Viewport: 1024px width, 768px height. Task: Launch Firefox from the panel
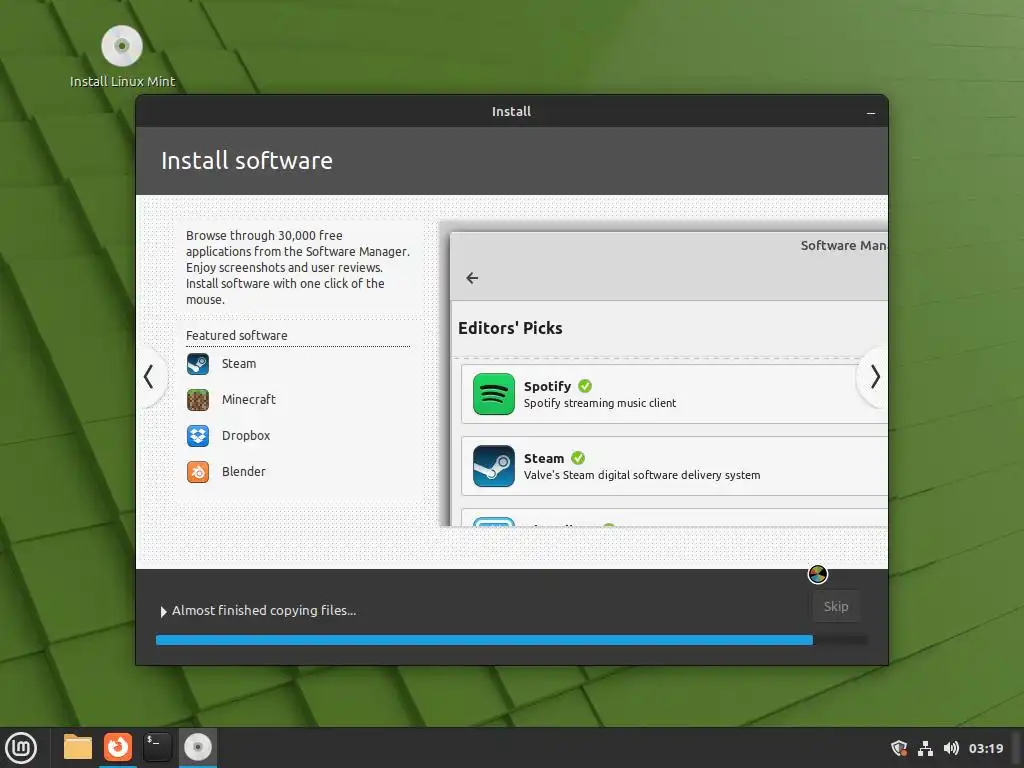[x=118, y=747]
